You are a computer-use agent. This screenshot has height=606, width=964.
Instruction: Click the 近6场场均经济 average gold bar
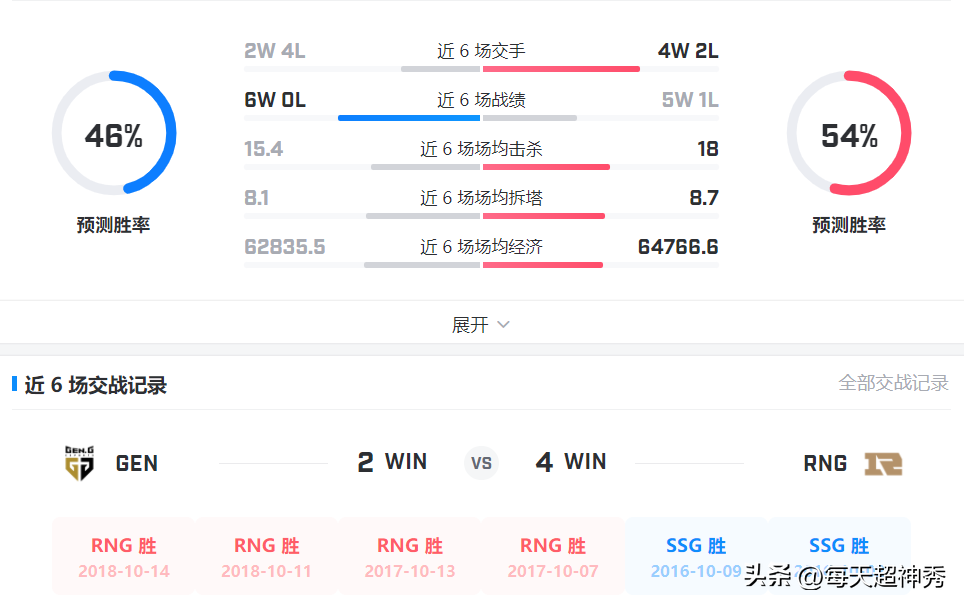481,266
